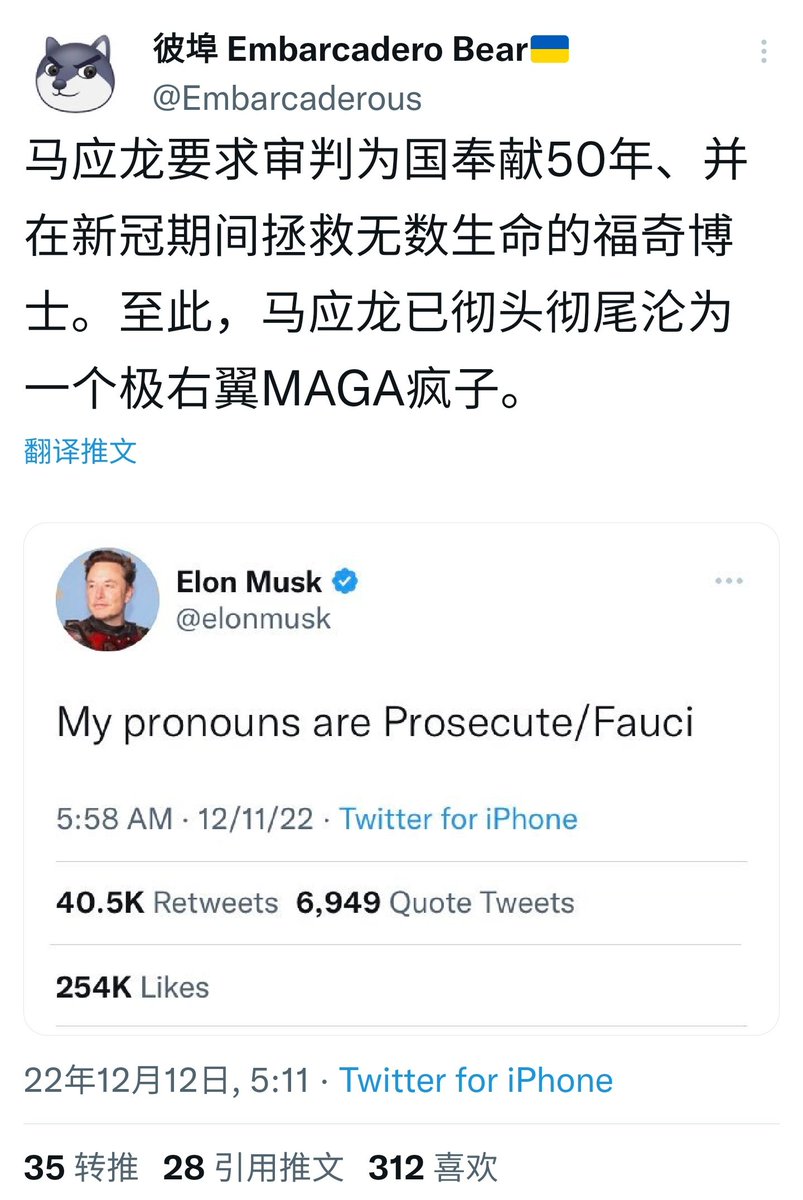
Task: Click the Ukraine flag emoji in name
Action: point(549,48)
